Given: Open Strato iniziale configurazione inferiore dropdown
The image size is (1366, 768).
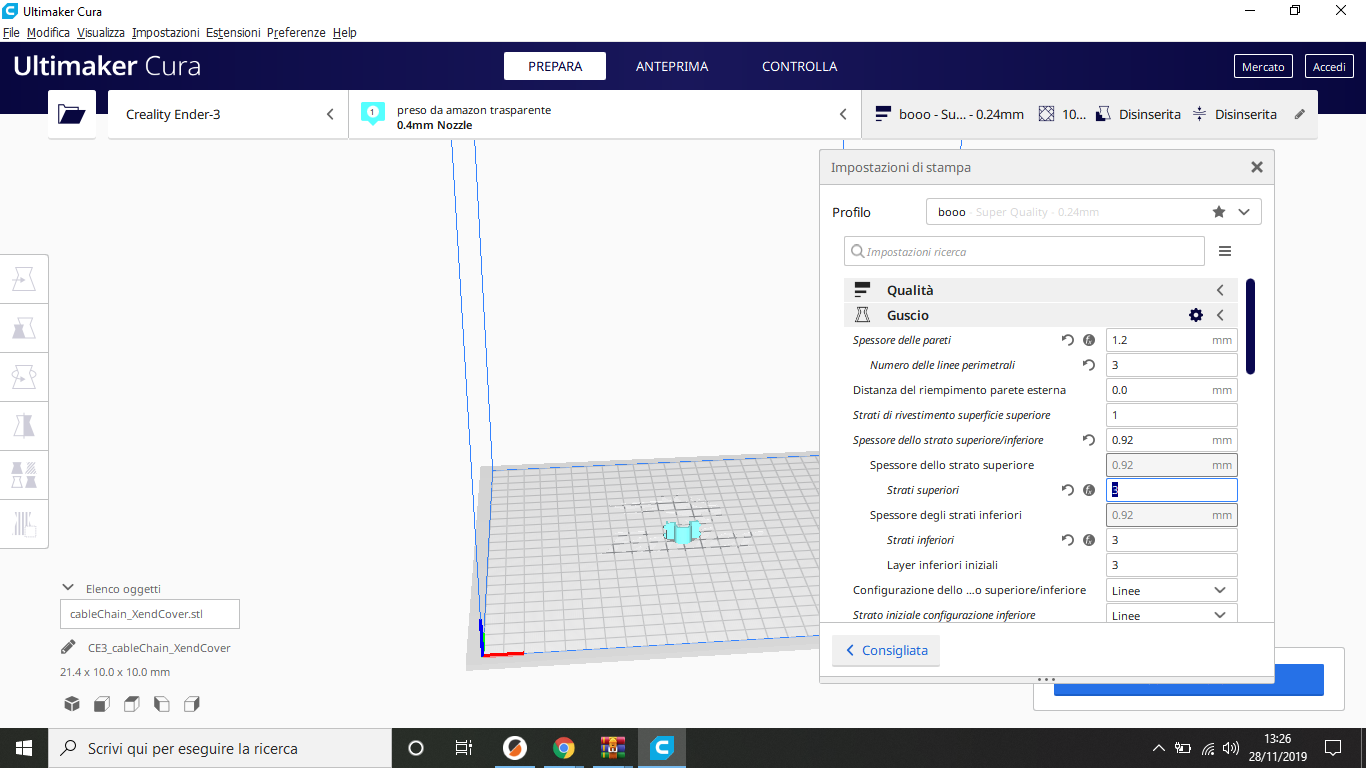Looking at the screenshot, I should coord(1172,614).
